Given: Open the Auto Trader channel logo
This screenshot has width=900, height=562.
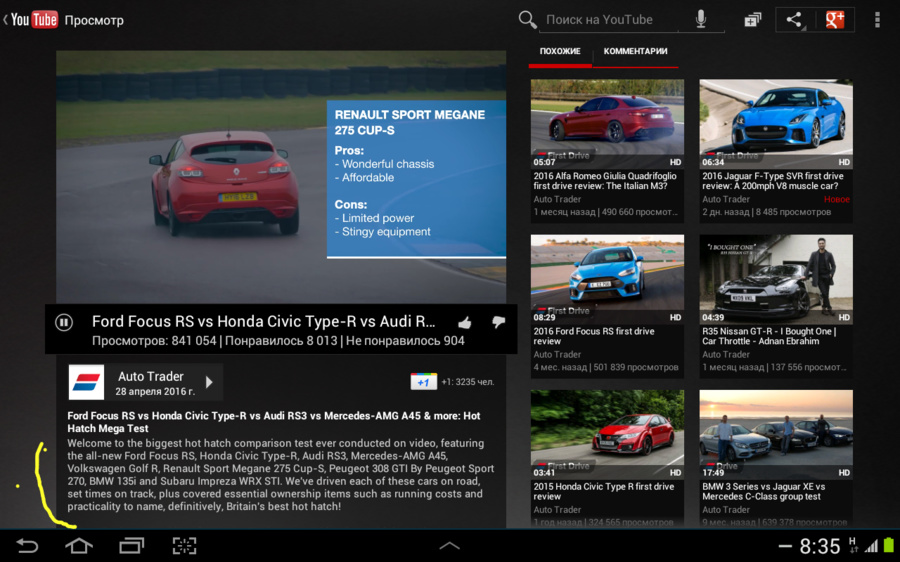Looking at the screenshot, I should click(86, 382).
